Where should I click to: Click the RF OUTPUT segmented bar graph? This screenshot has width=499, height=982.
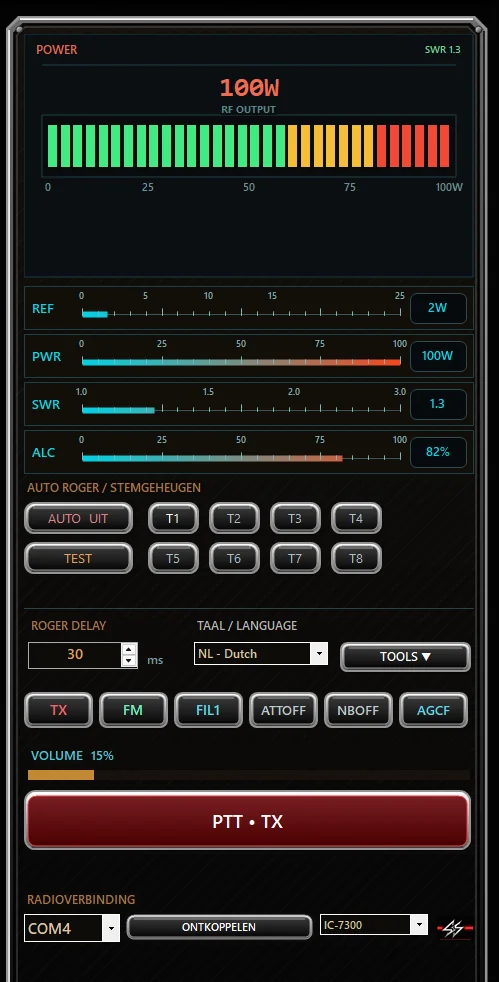(x=249, y=145)
